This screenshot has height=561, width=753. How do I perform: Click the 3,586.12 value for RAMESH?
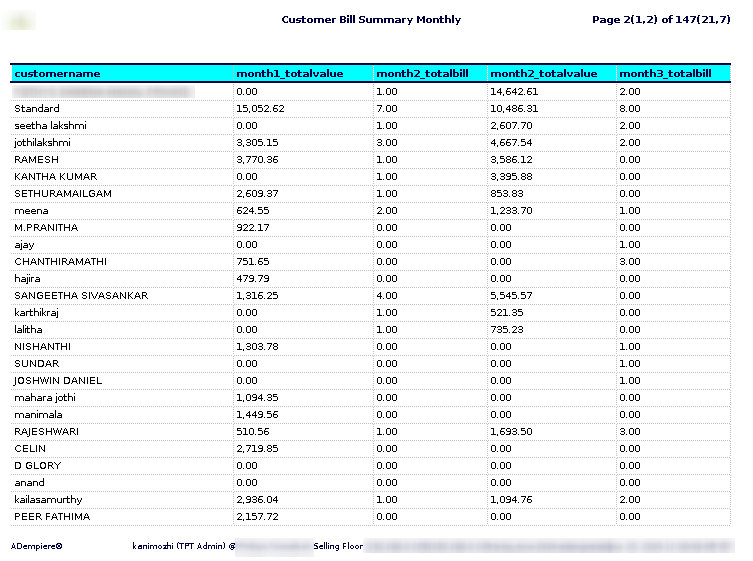(x=511, y=159)
